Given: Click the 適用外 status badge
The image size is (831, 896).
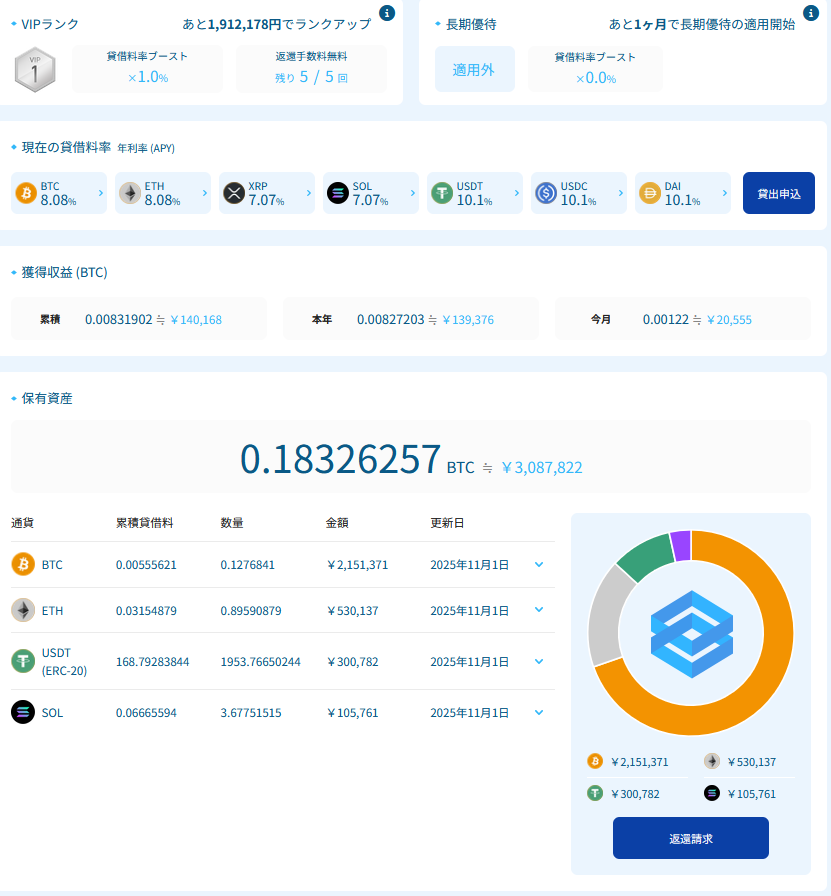Looking at the screenshot, I should [x=474, y=70].
